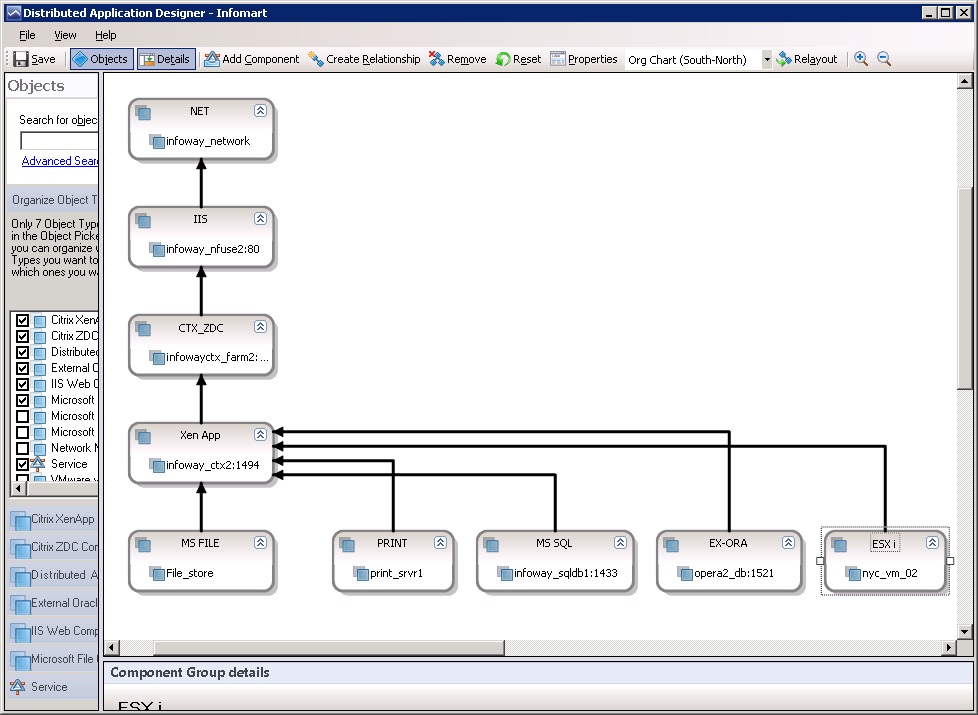978x715 pixels.
Task: Collapse the MS FILE component group
Action: [x=260, y=542]
